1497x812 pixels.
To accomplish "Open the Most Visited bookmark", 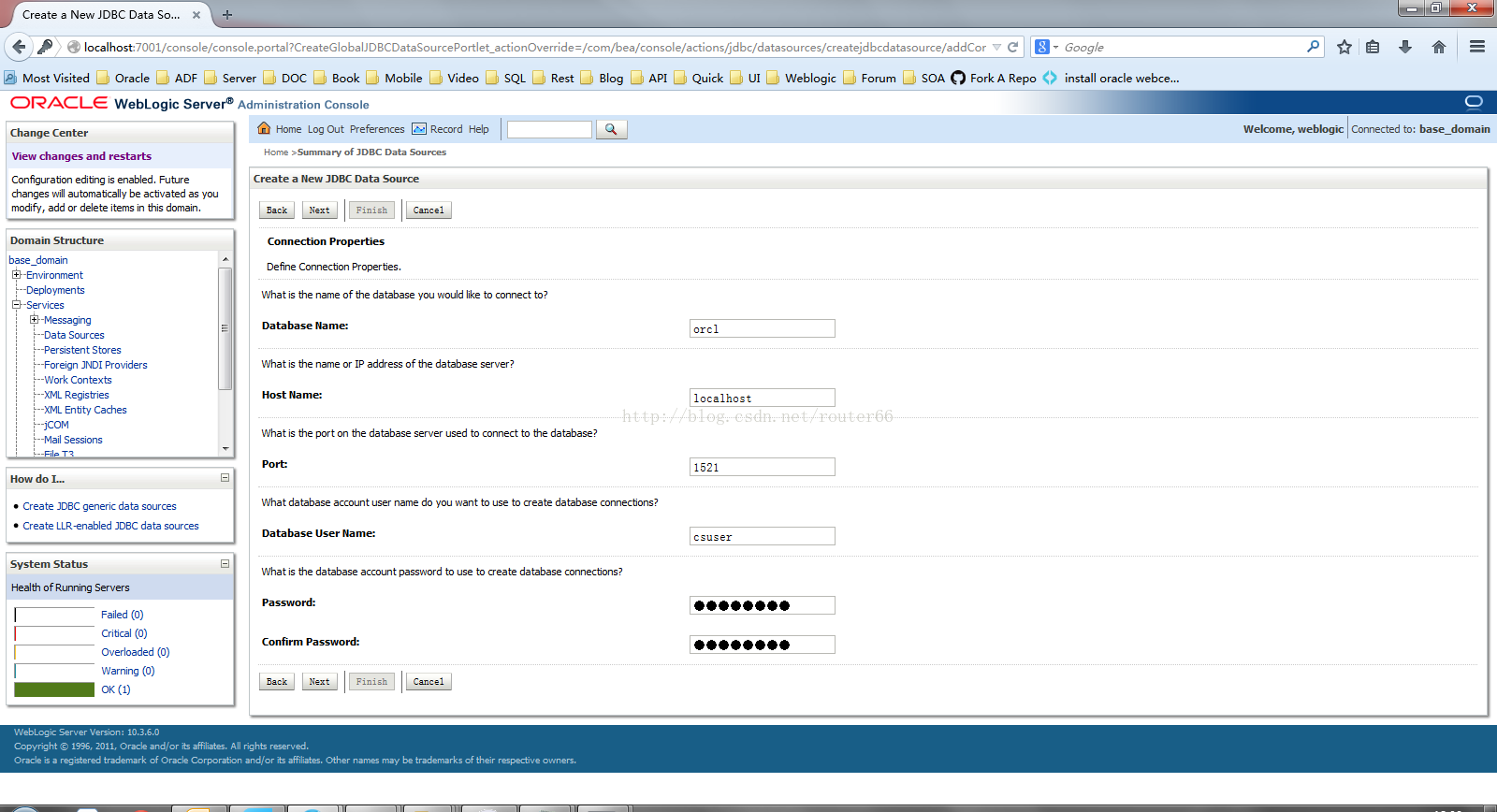I will pos(47,78).
